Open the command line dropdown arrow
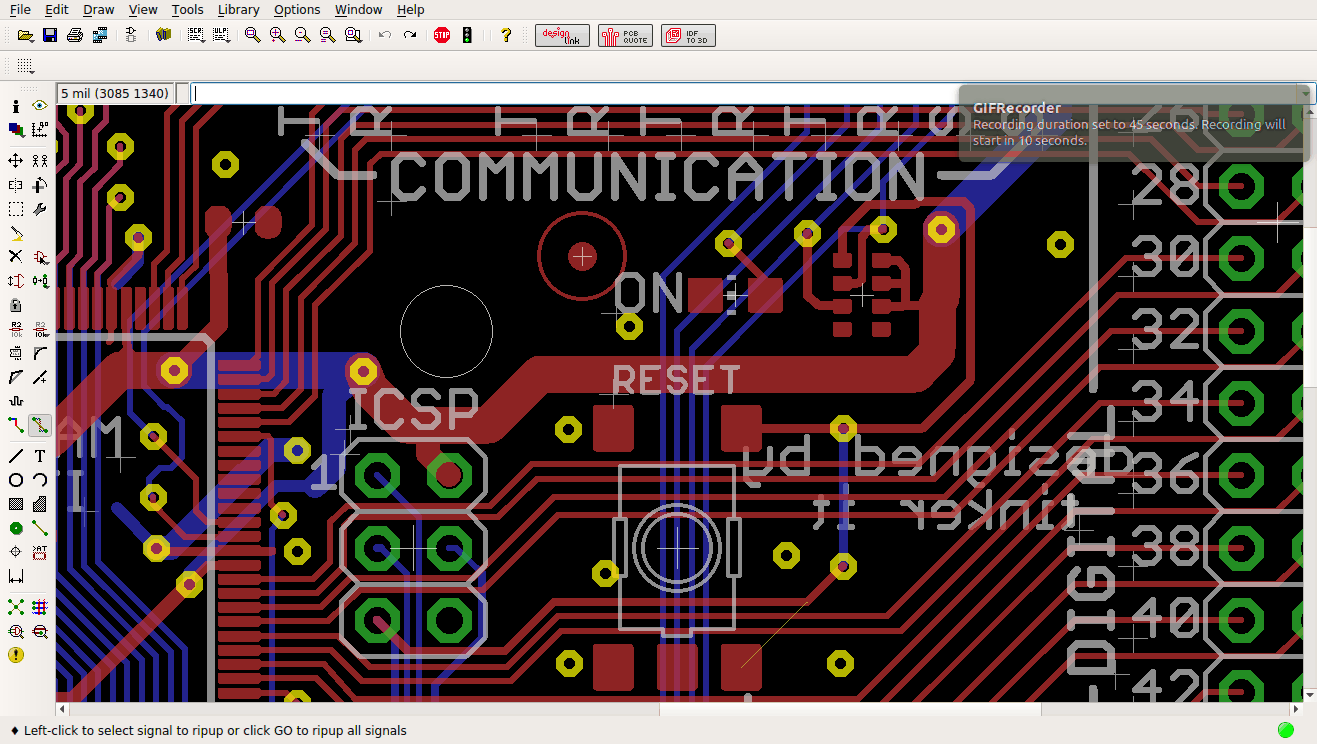Viewport: 1317px width, 744px height. click(1305, 92)
